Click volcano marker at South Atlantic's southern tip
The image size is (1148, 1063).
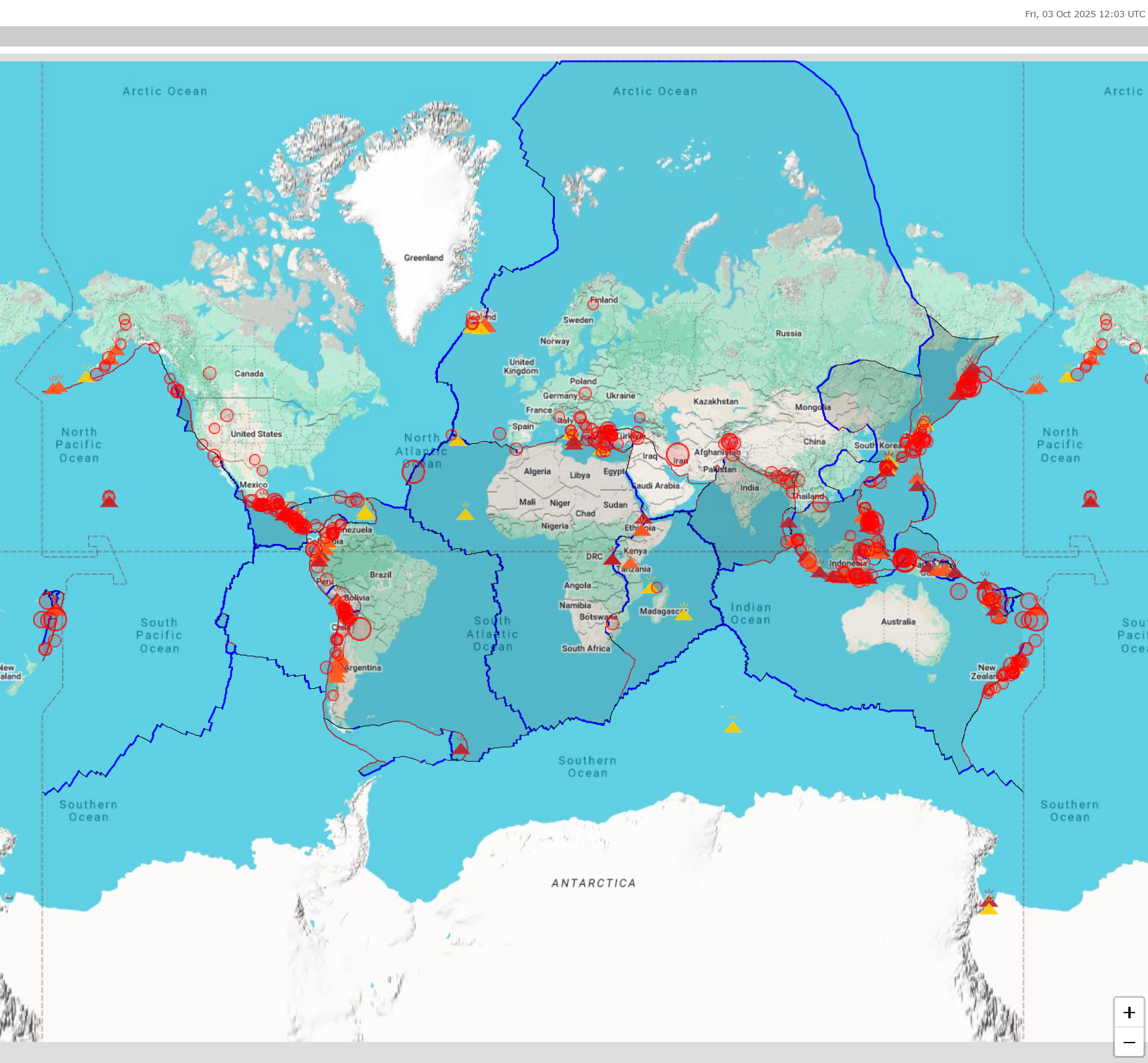pyautogui.click(x=460, y=748)
